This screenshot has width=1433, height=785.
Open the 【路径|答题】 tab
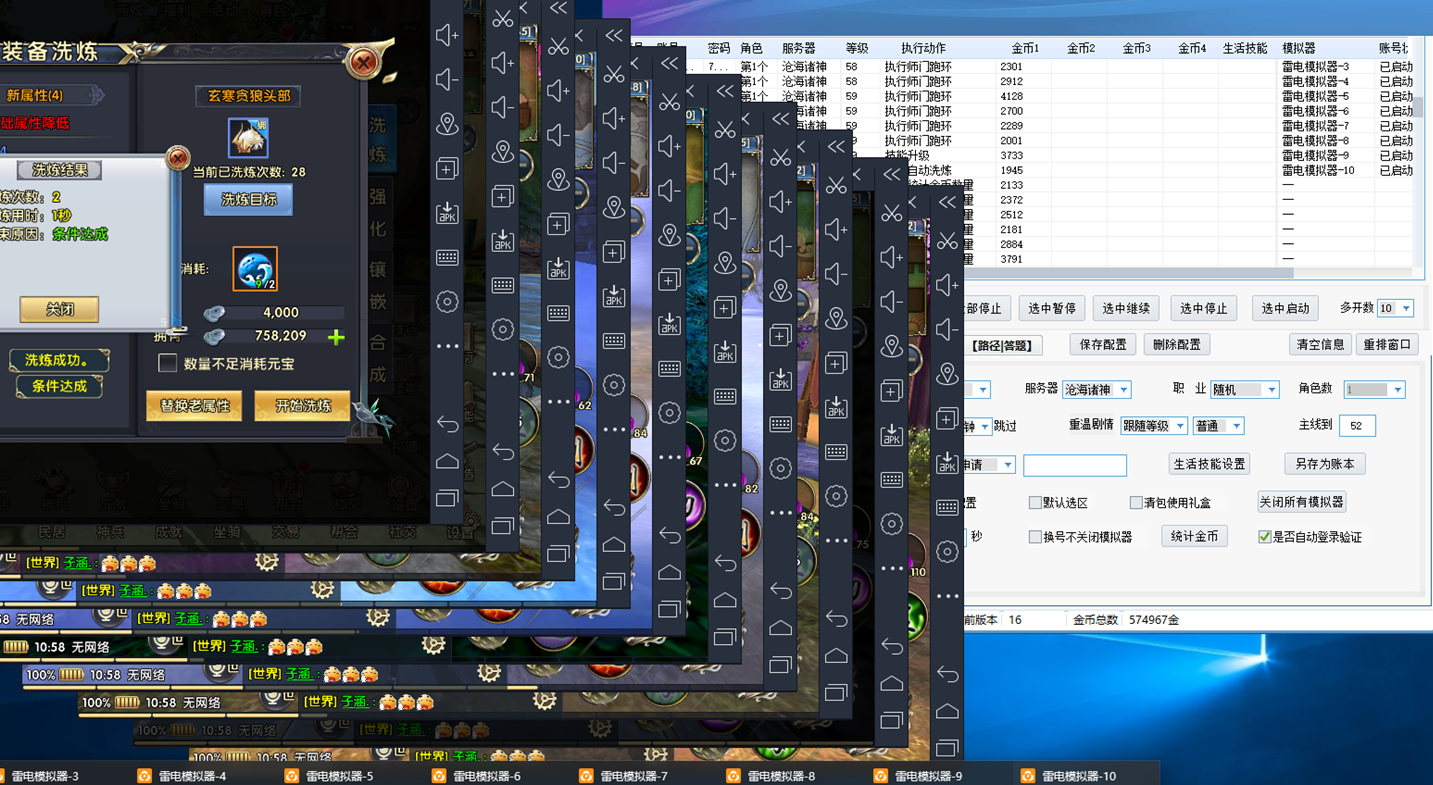(1005, 345)
